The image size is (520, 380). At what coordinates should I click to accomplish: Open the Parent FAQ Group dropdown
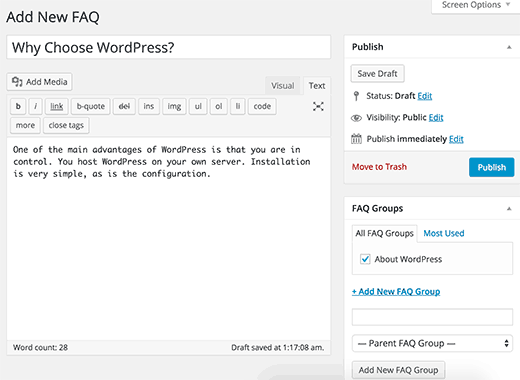(x=432, y=343)
